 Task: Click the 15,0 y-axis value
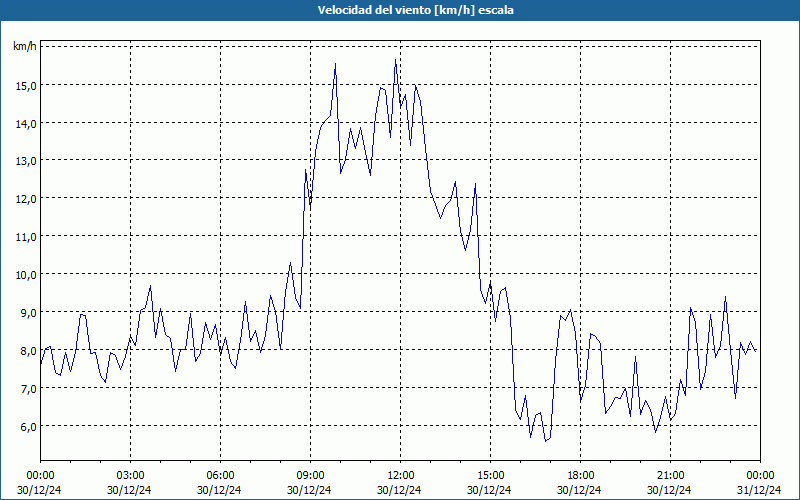point(25,85)
